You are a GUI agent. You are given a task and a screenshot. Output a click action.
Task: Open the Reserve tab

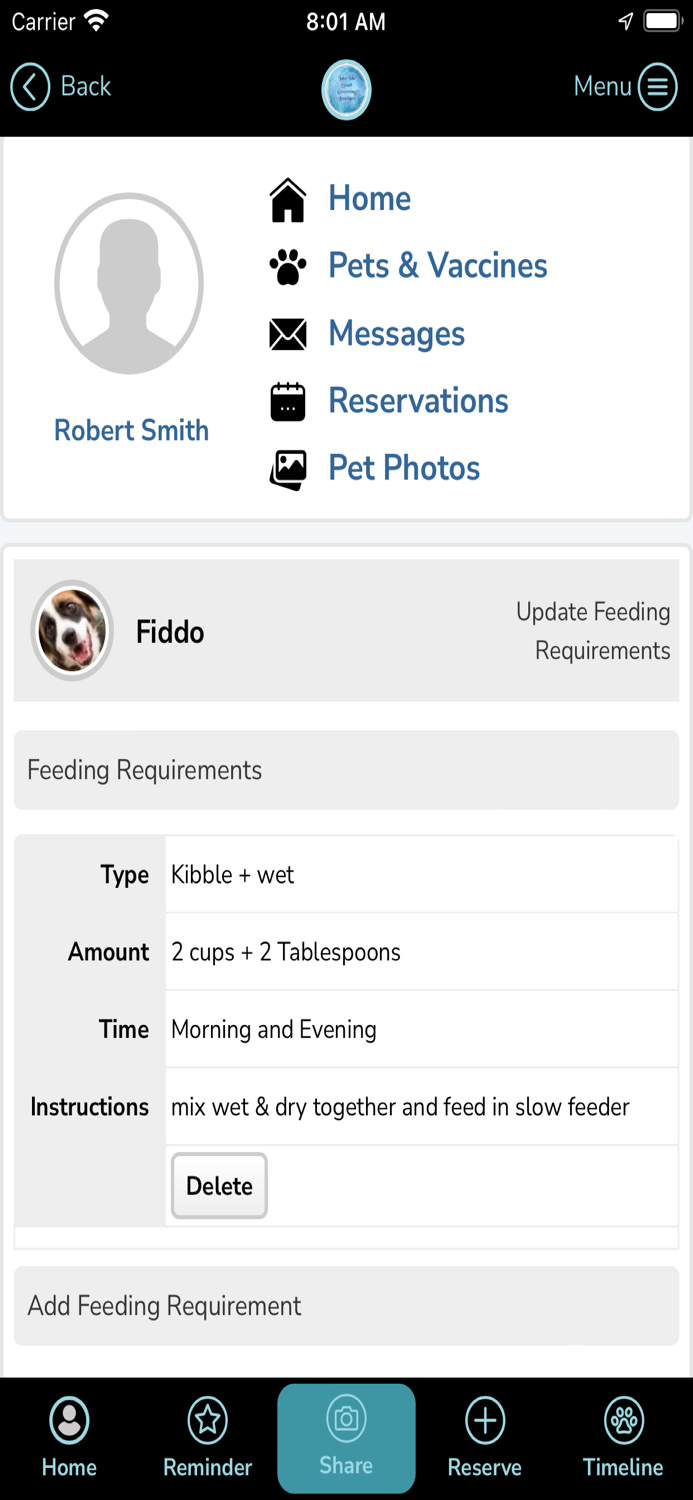click(x=485, y=1437)
